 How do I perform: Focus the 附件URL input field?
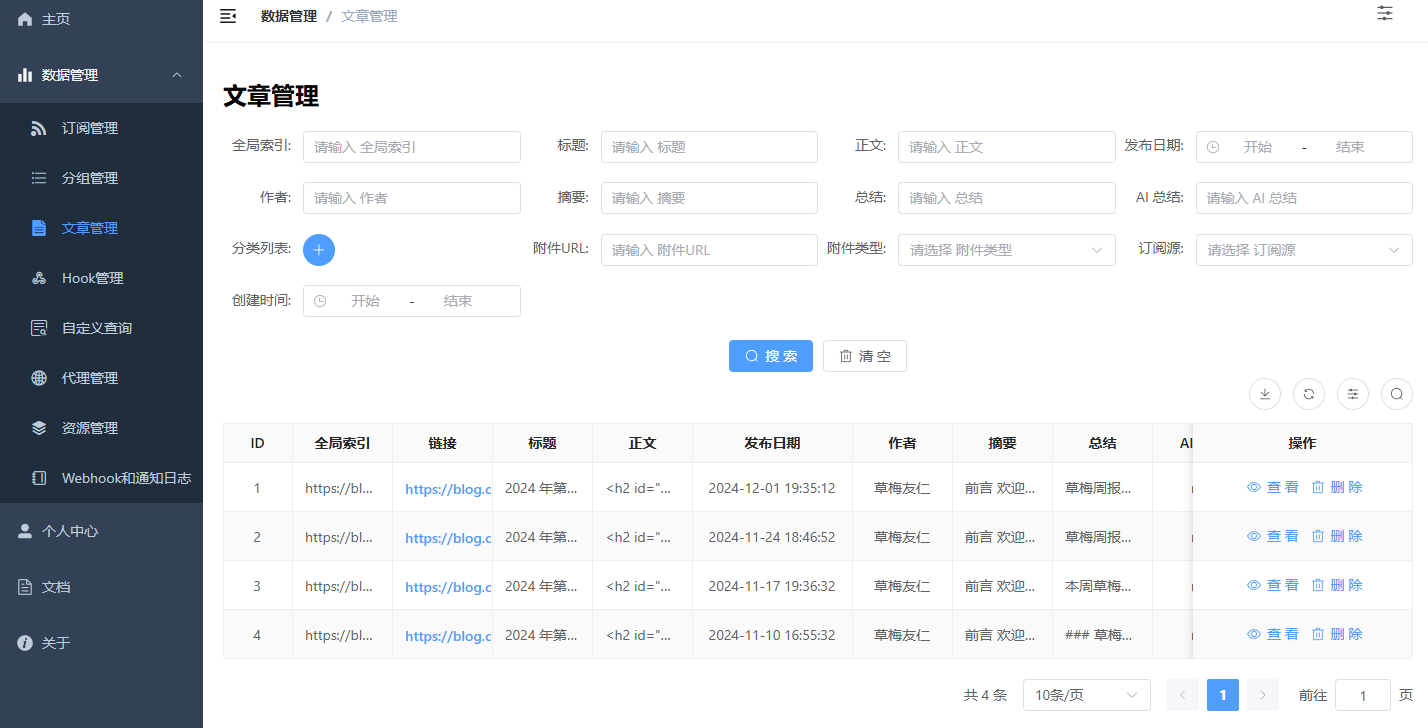[x=709, y=250]
